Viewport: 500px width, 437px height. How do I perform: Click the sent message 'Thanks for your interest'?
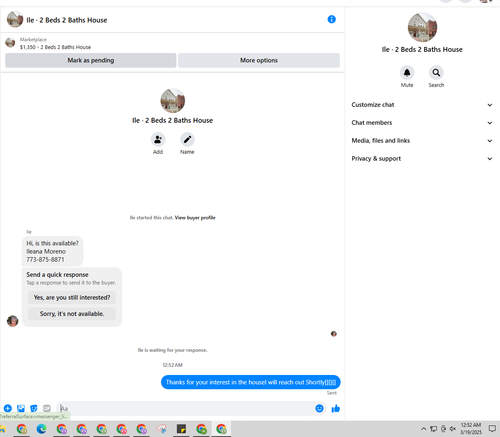point(251,382)
